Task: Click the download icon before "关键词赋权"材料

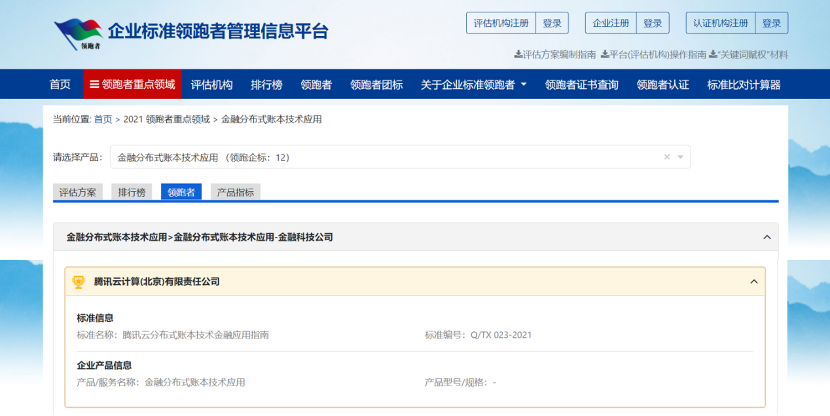Action: coord(712,55)
